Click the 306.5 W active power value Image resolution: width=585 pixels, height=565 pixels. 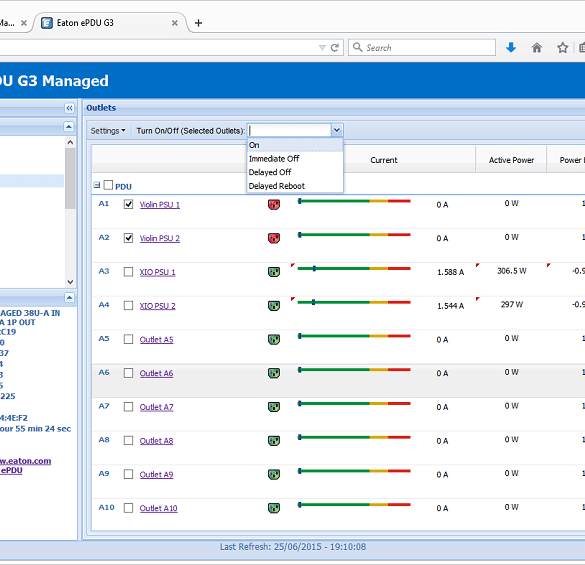coord(512,271)
